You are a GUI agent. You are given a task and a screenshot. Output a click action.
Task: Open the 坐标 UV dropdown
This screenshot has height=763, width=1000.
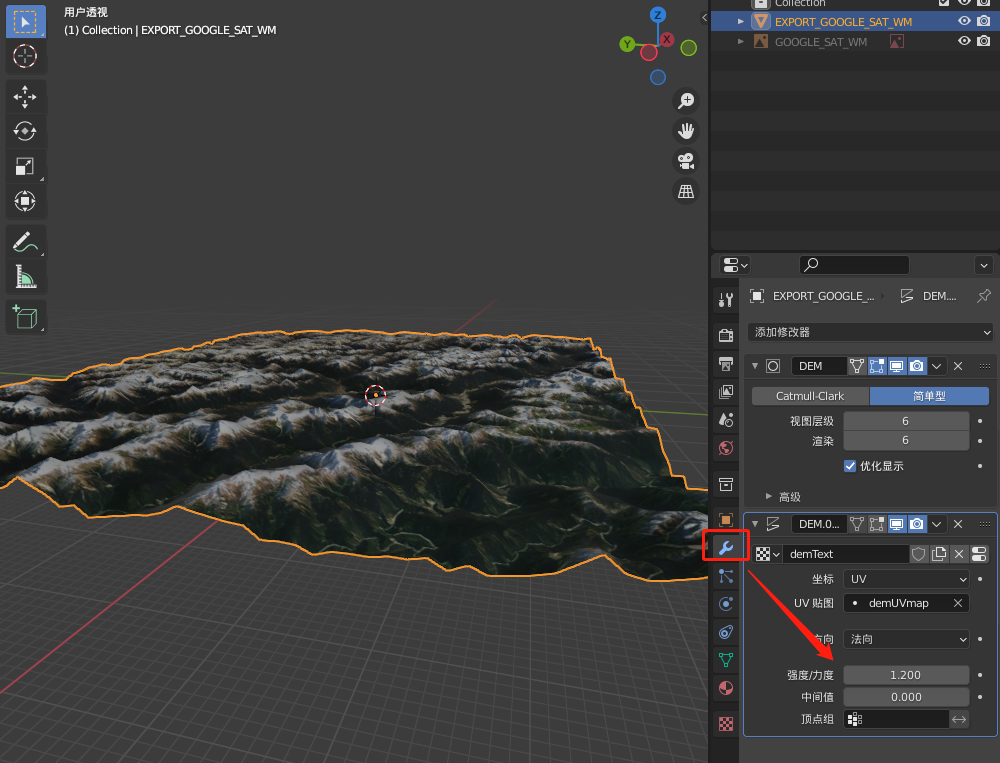[906, 579]
